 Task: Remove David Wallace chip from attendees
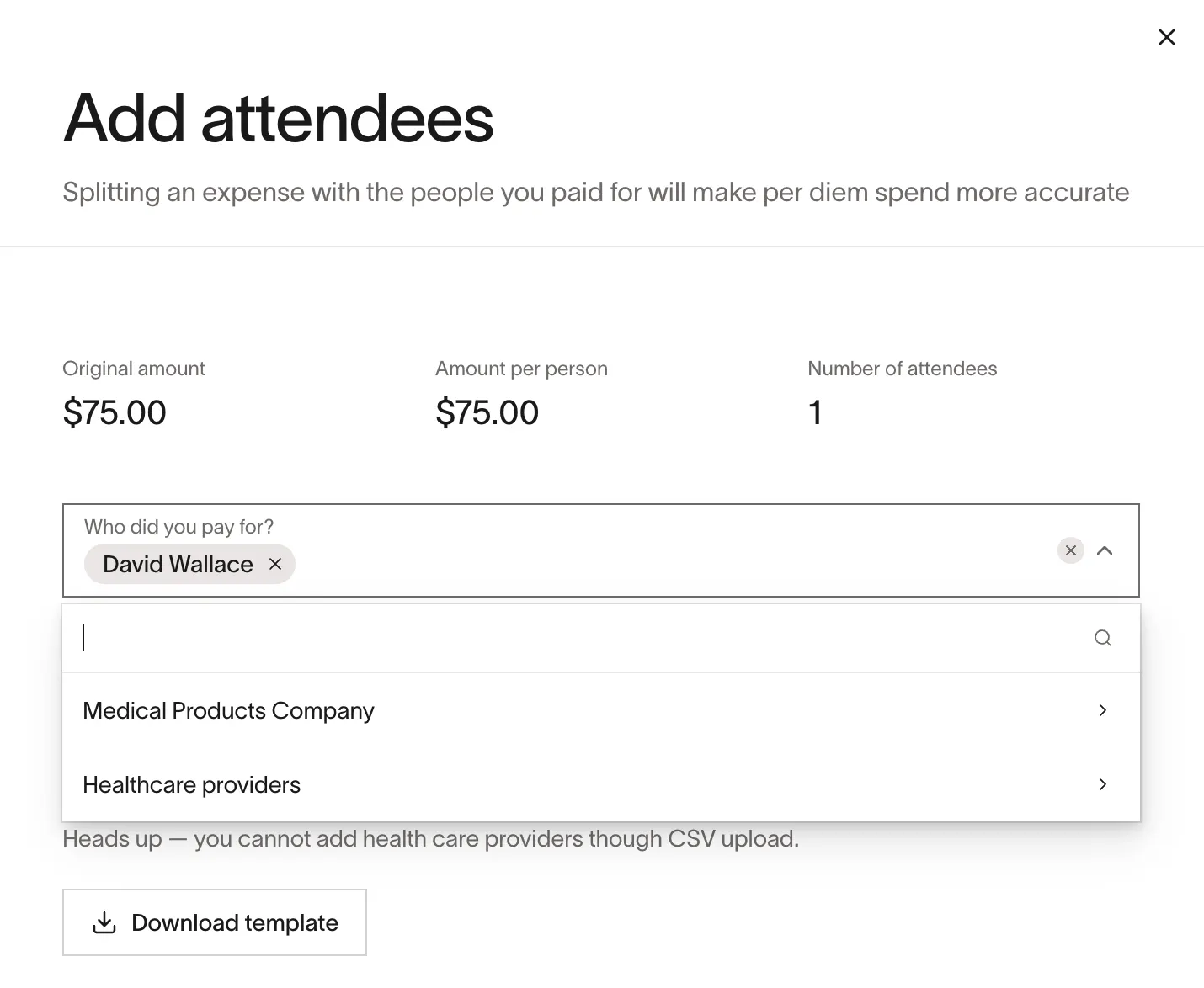click(x=274, y=564)
